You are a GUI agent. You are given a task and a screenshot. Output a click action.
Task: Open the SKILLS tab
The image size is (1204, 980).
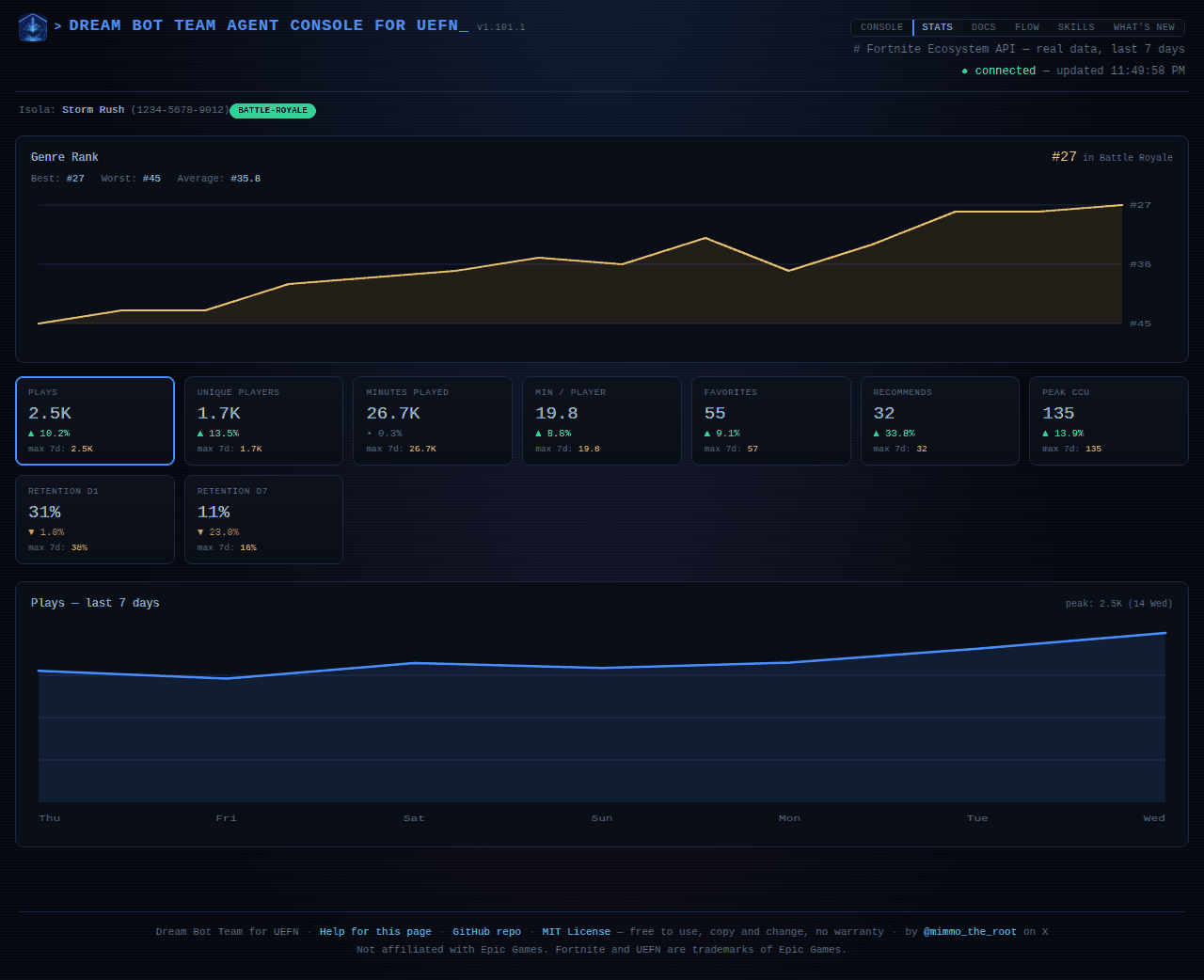[1076, 27]
